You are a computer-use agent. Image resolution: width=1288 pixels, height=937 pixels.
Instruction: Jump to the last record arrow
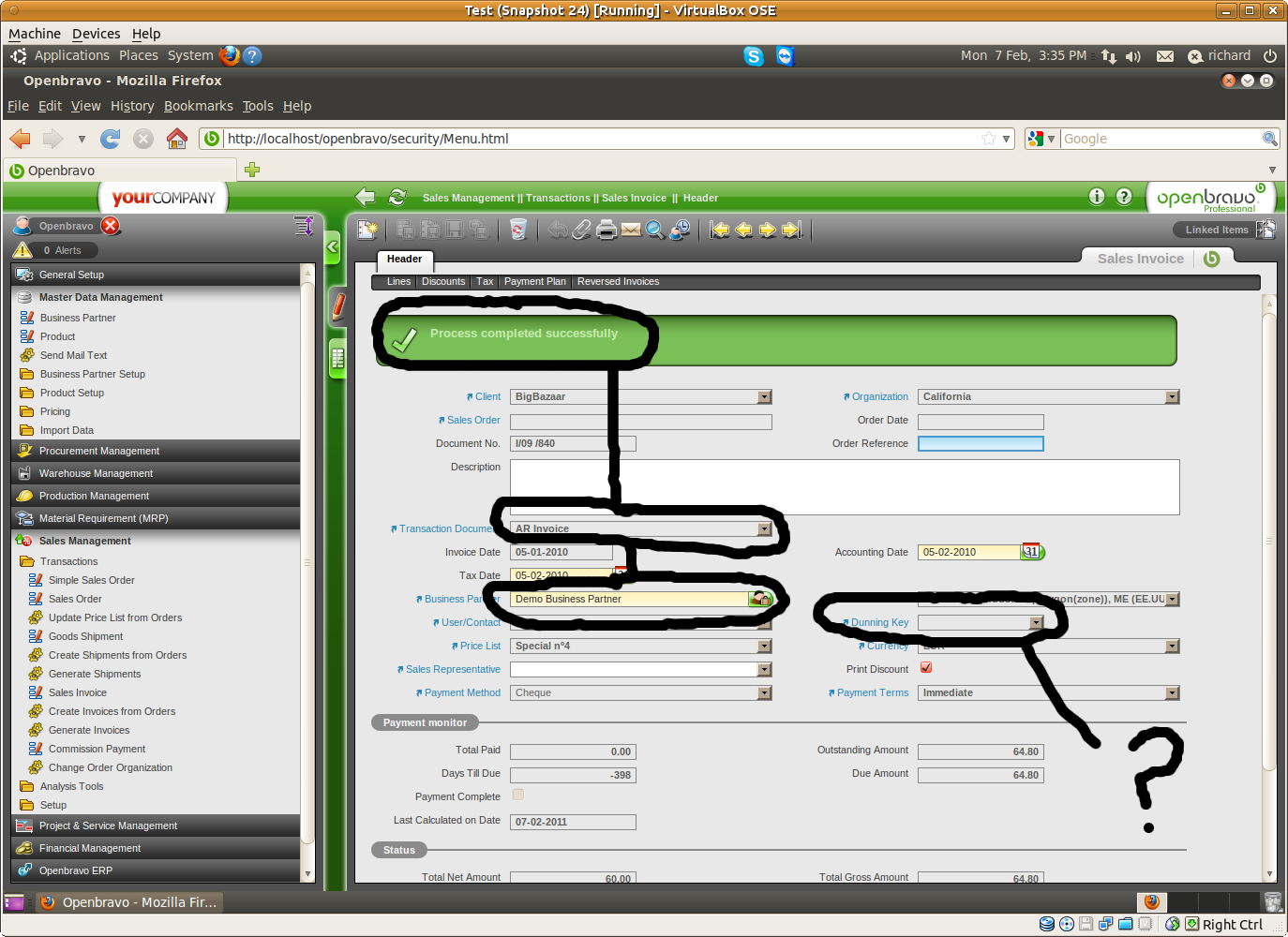click(x=792, y=230)
